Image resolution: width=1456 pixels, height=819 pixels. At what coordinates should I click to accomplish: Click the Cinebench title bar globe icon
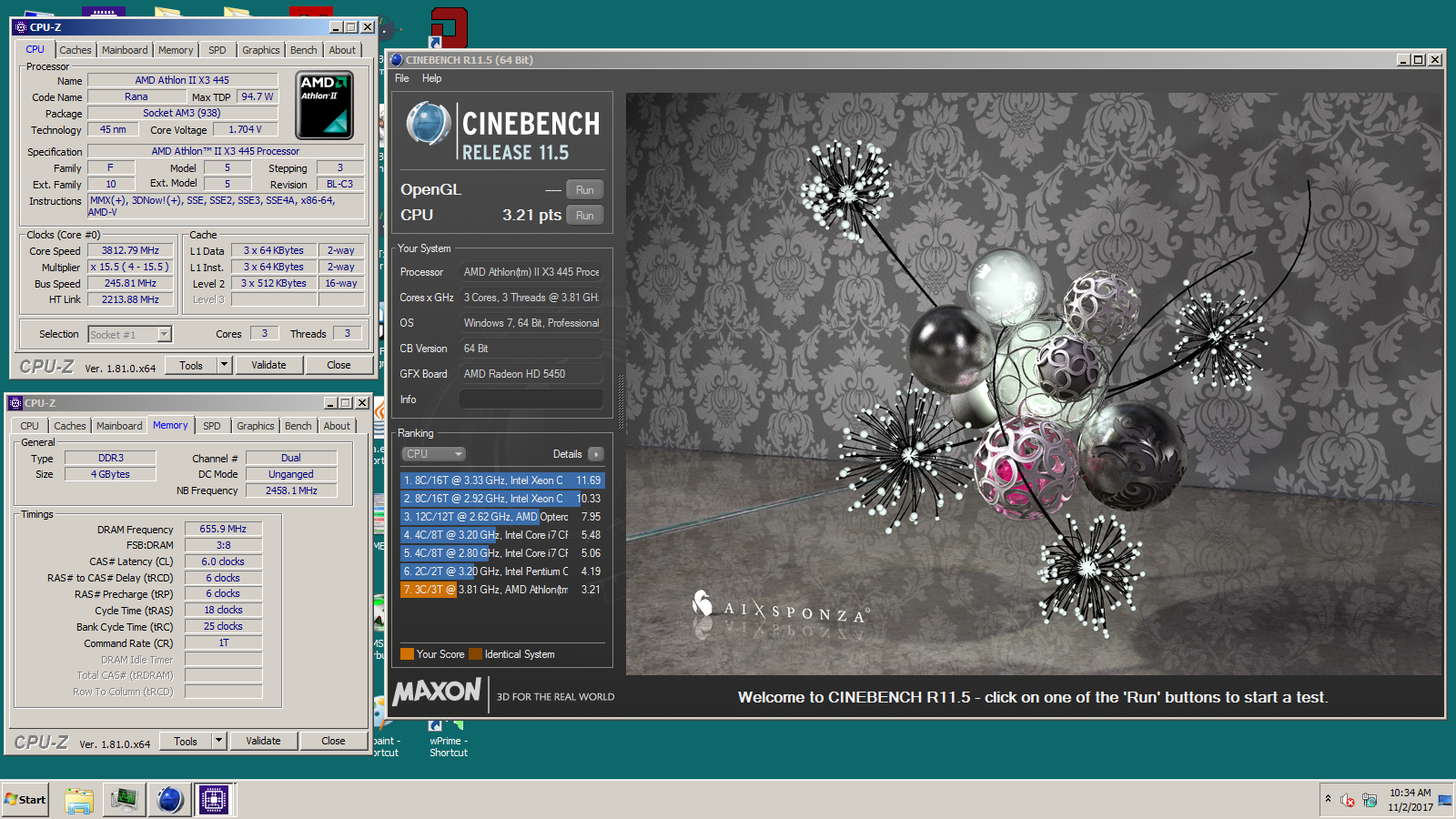coord(397,60)
